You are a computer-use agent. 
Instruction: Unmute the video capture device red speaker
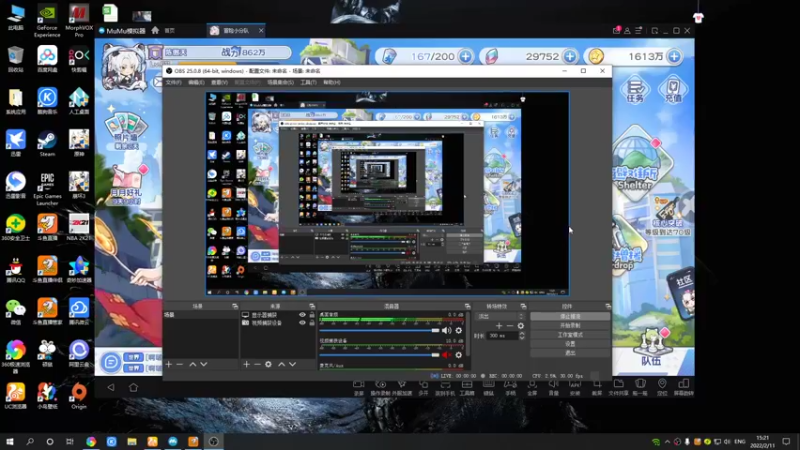tap(446, 355)
